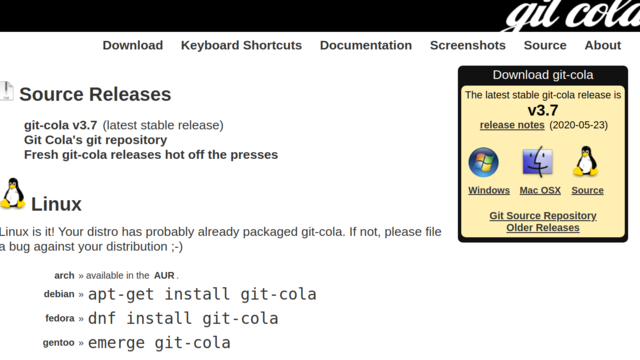Screen dimensions: 640x360
Task: Open the About page
Action: (602, 45)
